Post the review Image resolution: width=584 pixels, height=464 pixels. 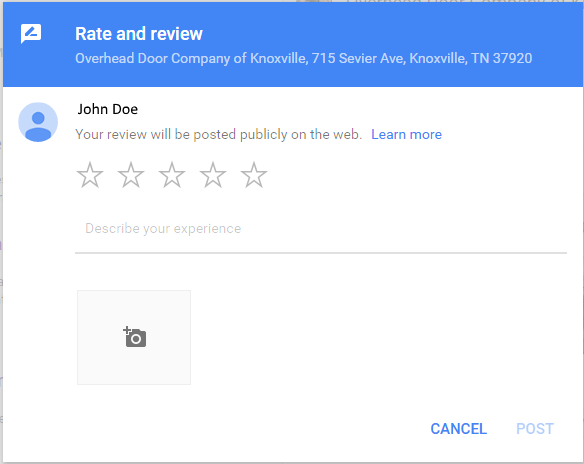click(x=535, y=429)
